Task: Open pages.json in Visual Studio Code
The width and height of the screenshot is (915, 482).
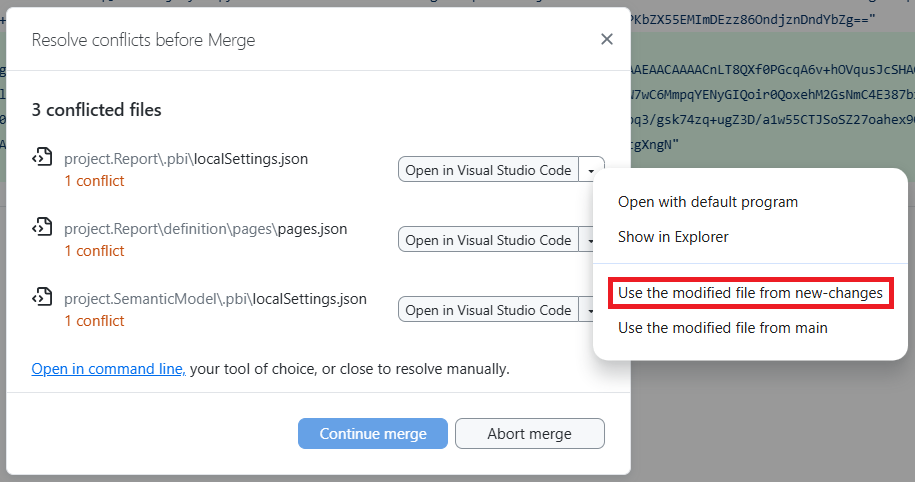Action: [488, 240]
